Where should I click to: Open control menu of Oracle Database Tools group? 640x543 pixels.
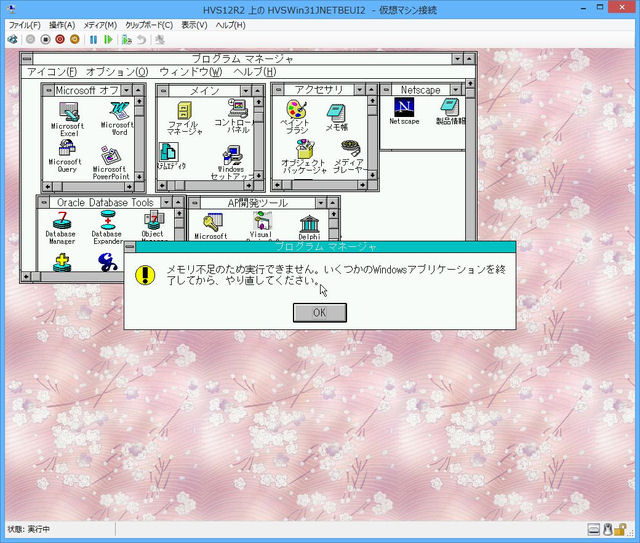click(x=43, y=202)
